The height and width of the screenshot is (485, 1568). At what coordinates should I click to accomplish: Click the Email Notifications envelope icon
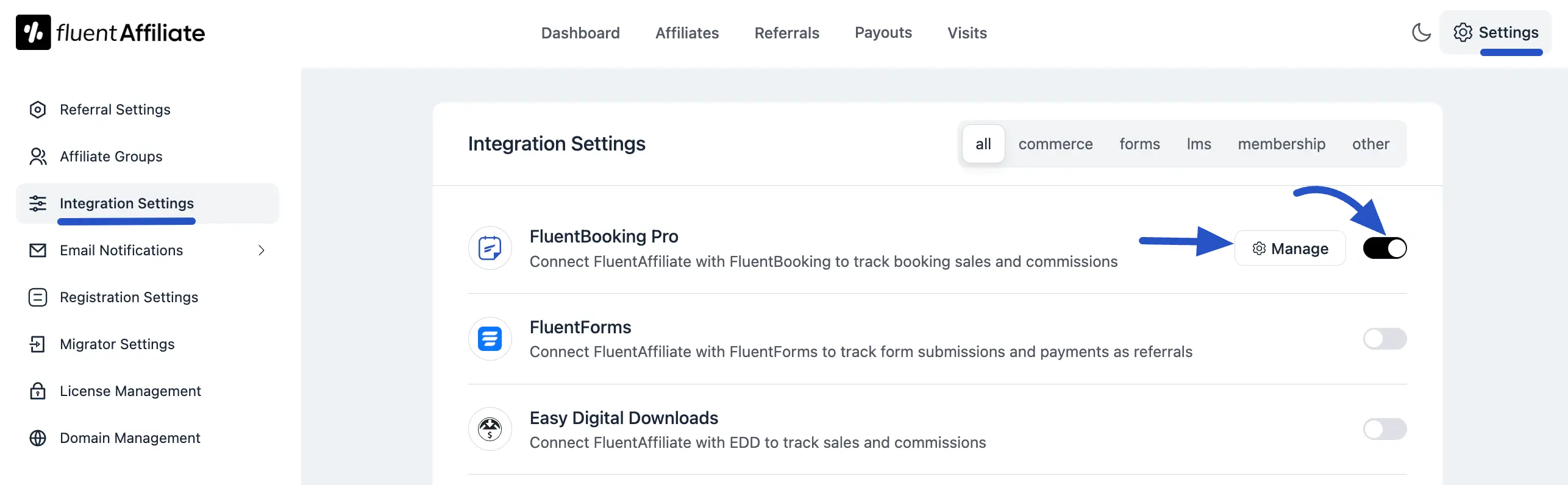coord(38,250)
